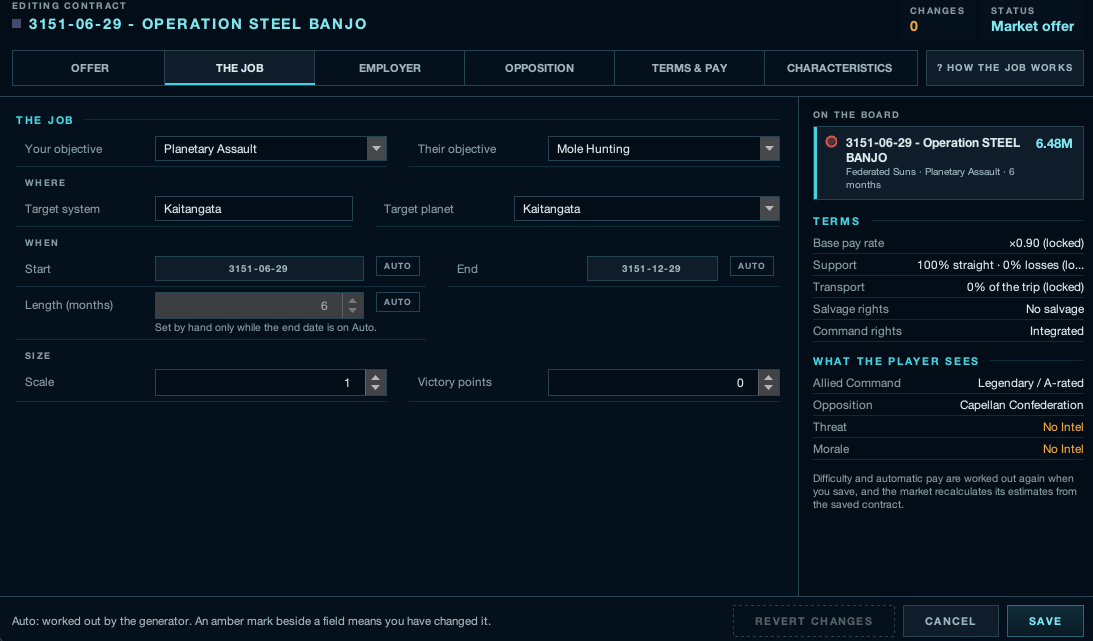1093x641 pixels.
Task: Toggle Auto for Length in months
Action: tap(397, 302)
